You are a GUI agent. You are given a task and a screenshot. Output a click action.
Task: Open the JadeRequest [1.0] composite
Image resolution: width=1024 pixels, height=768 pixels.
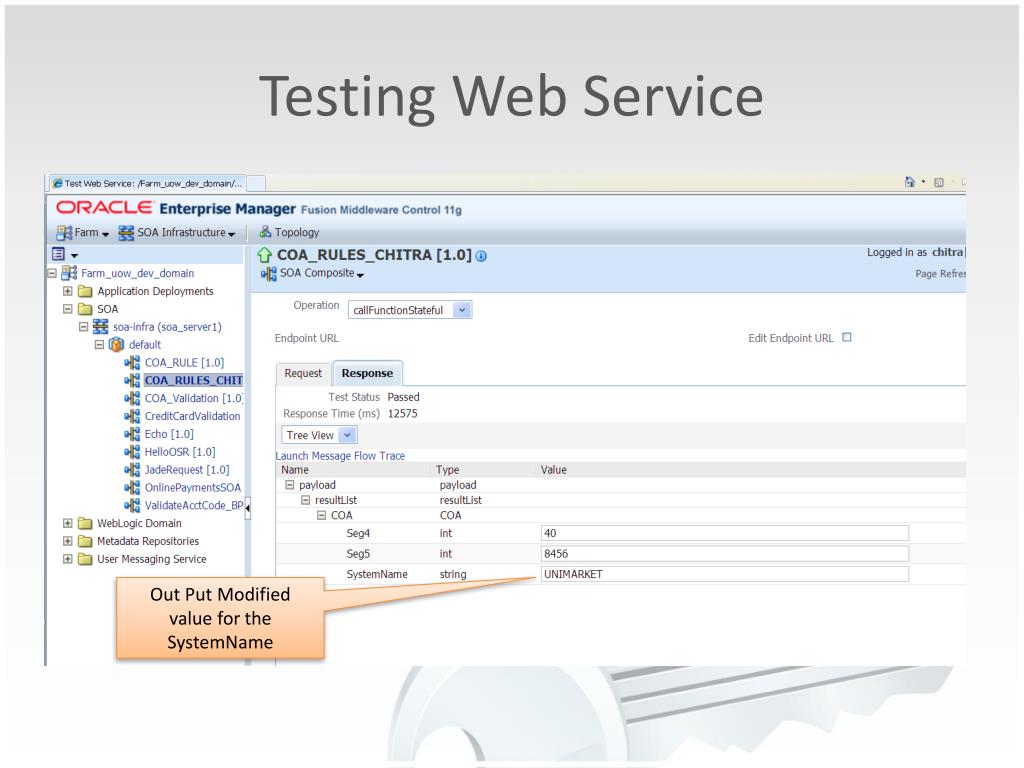(x=187, y=470)
